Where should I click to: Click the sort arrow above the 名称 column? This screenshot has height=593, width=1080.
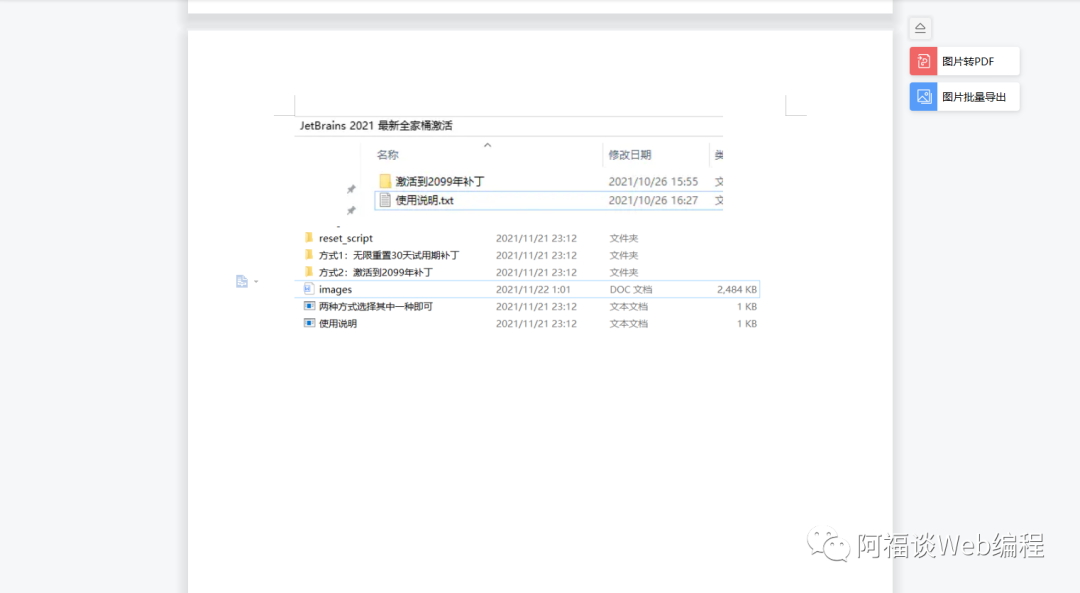coord(488,145)
